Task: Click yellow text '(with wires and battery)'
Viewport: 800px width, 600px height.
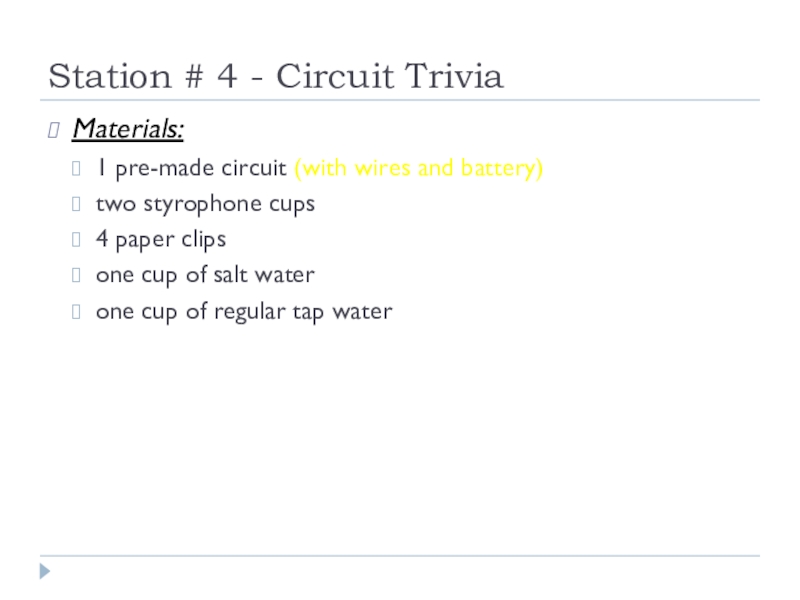Action: [x=419, y=168]
